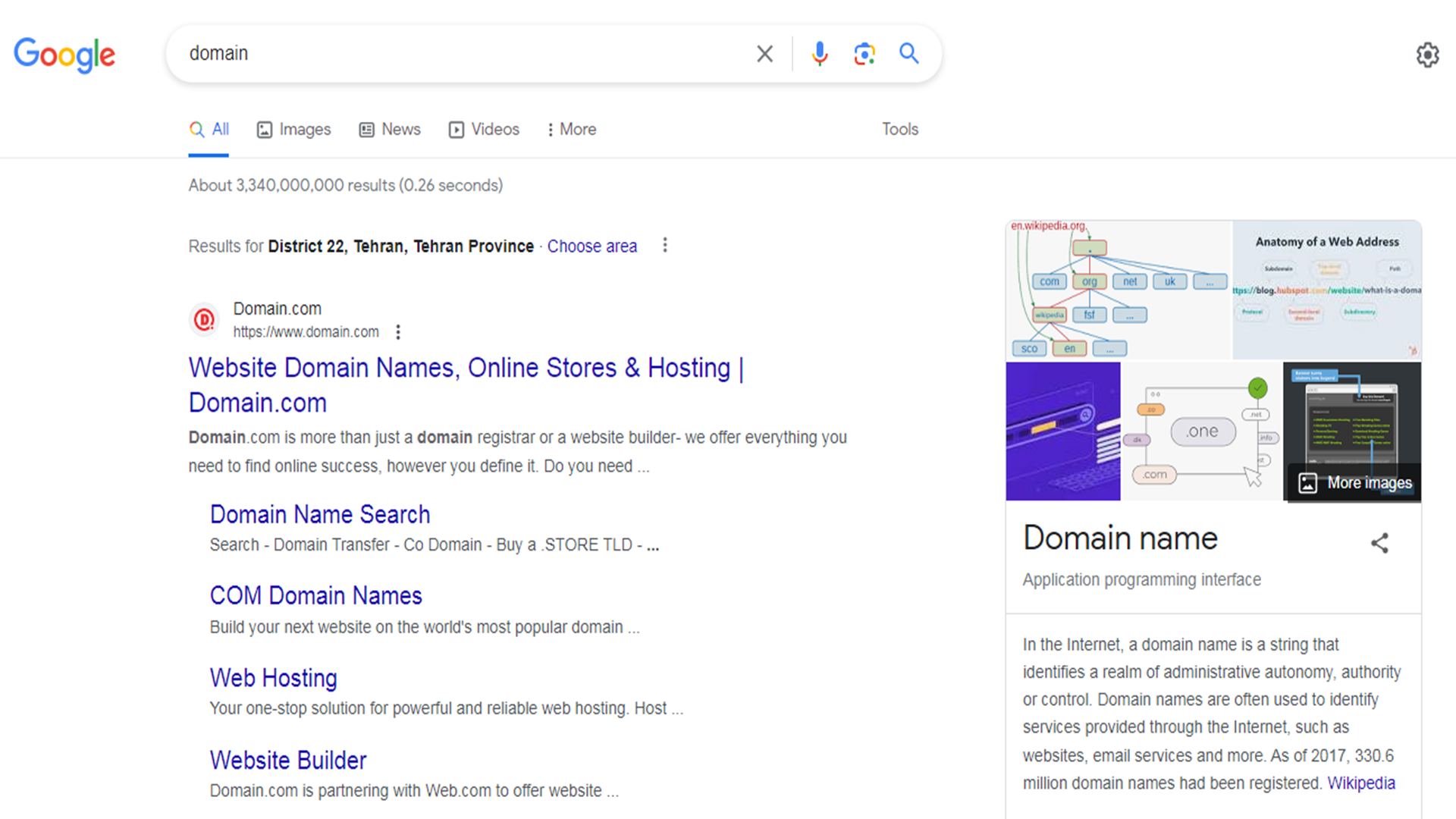1456x819 pixels.
Task: Switch to the News tab
Action: point(390,130)
